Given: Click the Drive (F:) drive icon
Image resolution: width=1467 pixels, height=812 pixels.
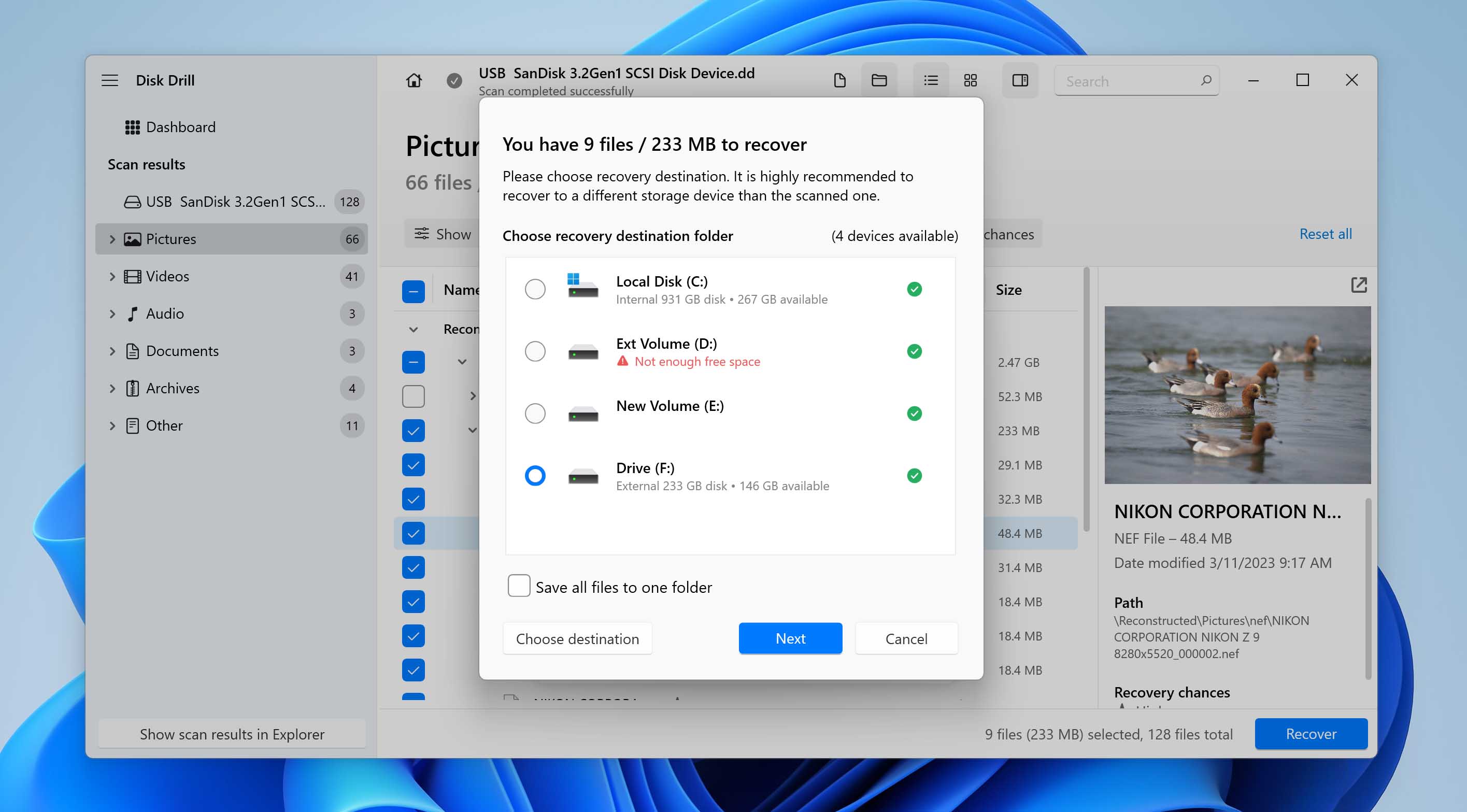Looking at the screenshot, I should coord(582,476).
